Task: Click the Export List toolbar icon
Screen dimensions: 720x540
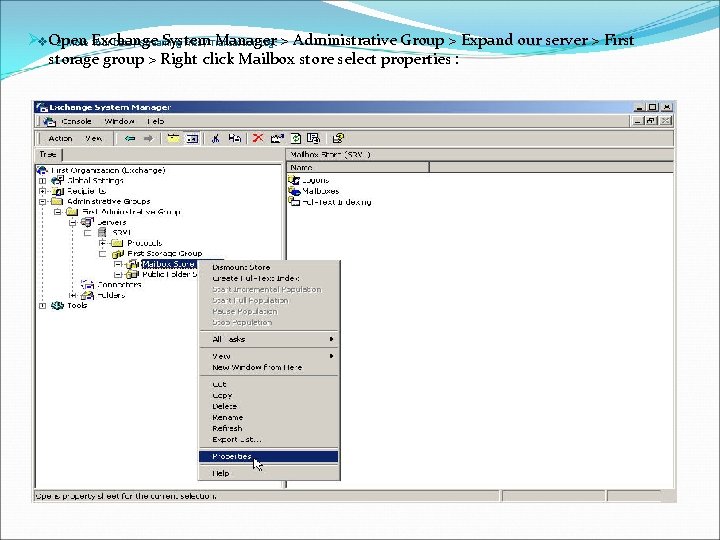Action: (x=313, y=138)
